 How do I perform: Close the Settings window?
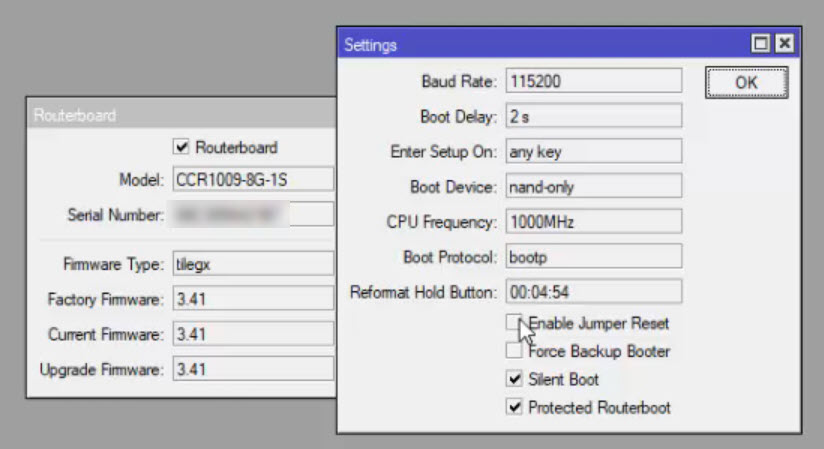(x=785, y=43)
